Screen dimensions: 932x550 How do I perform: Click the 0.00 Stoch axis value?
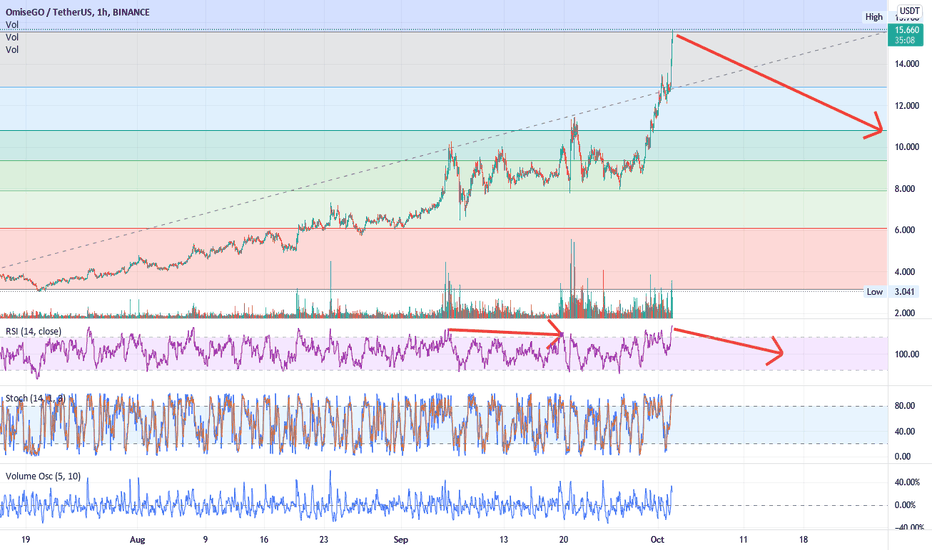tap(902, 457)
